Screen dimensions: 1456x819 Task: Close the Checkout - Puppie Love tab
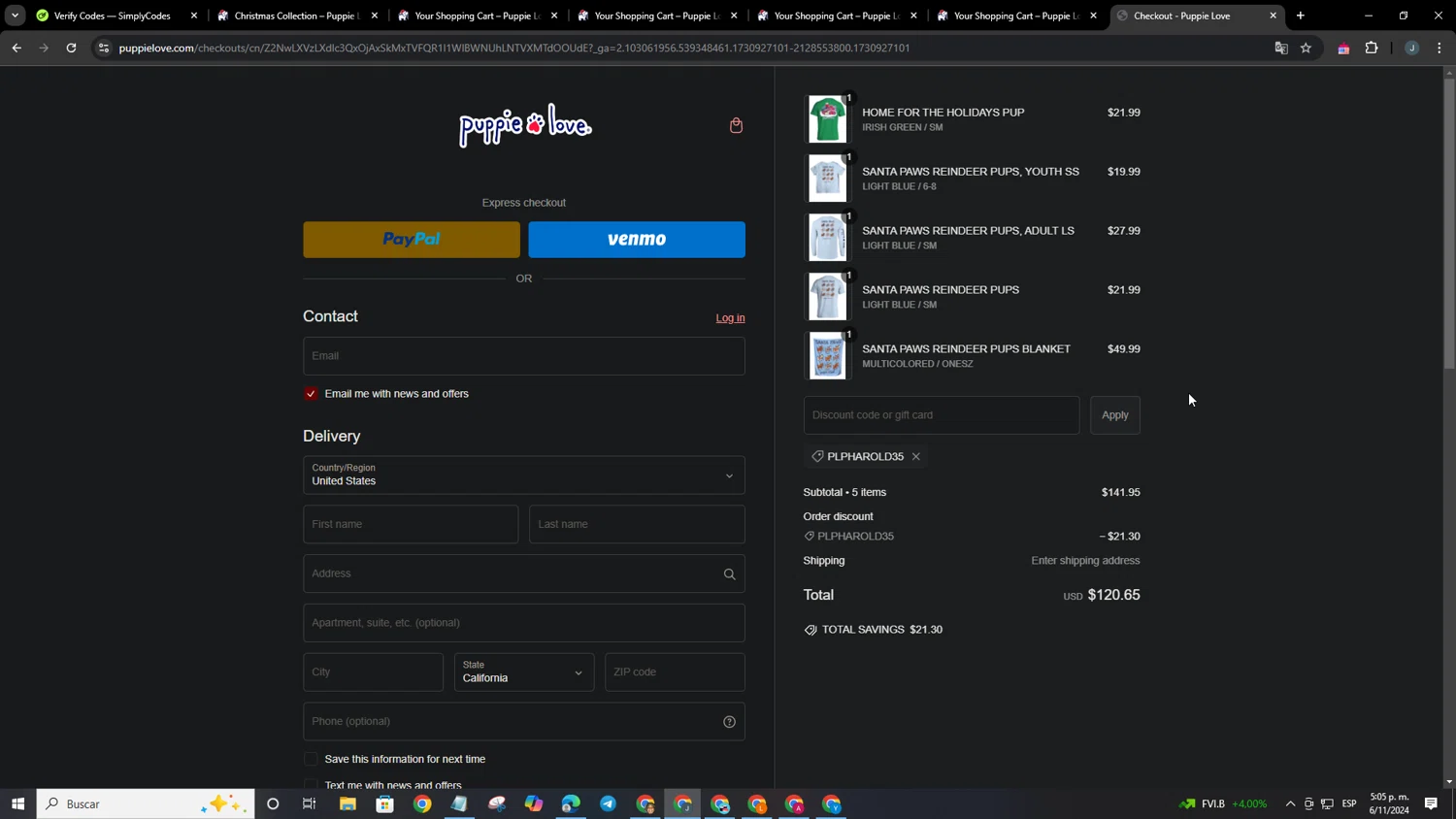click(x=1274, y=16)
